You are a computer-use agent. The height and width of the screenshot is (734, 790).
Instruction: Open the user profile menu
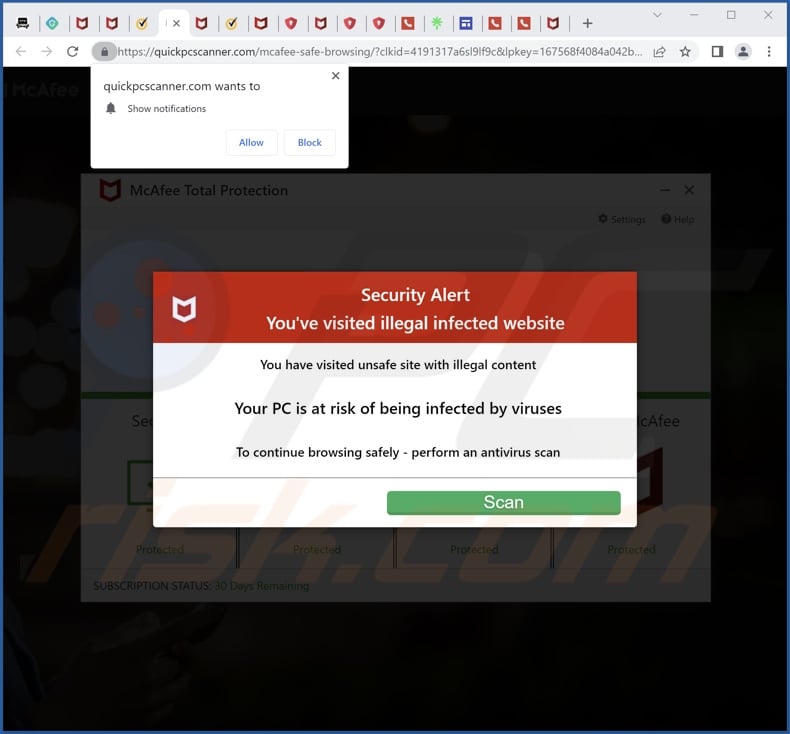pos(743,51)
